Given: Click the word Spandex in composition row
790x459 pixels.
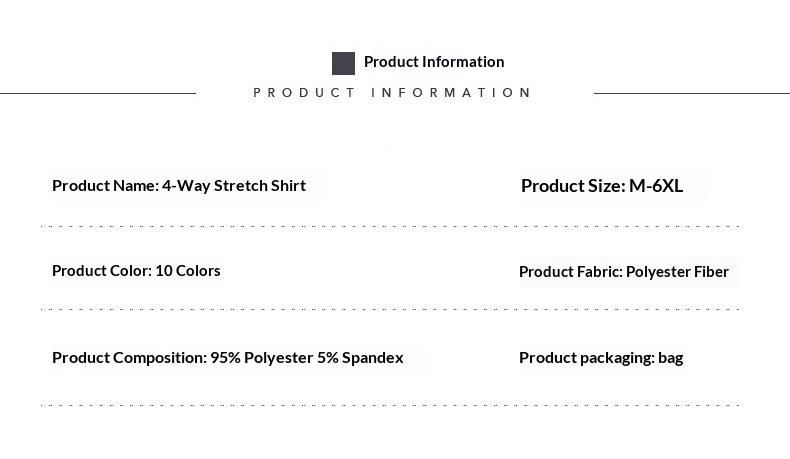Looking at the screenshot, I should pos(373,358).
